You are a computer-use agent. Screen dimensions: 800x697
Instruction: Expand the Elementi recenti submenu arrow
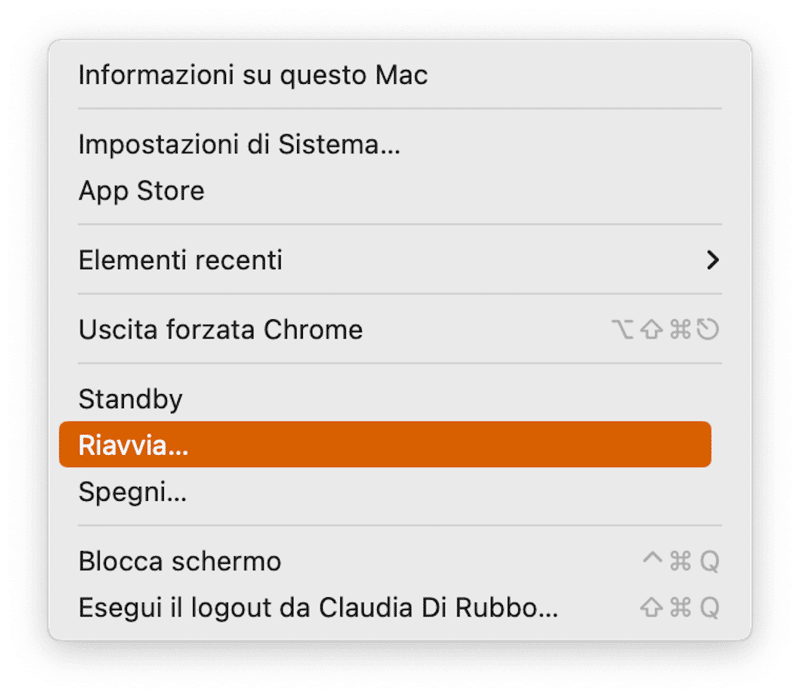[712, 260]
